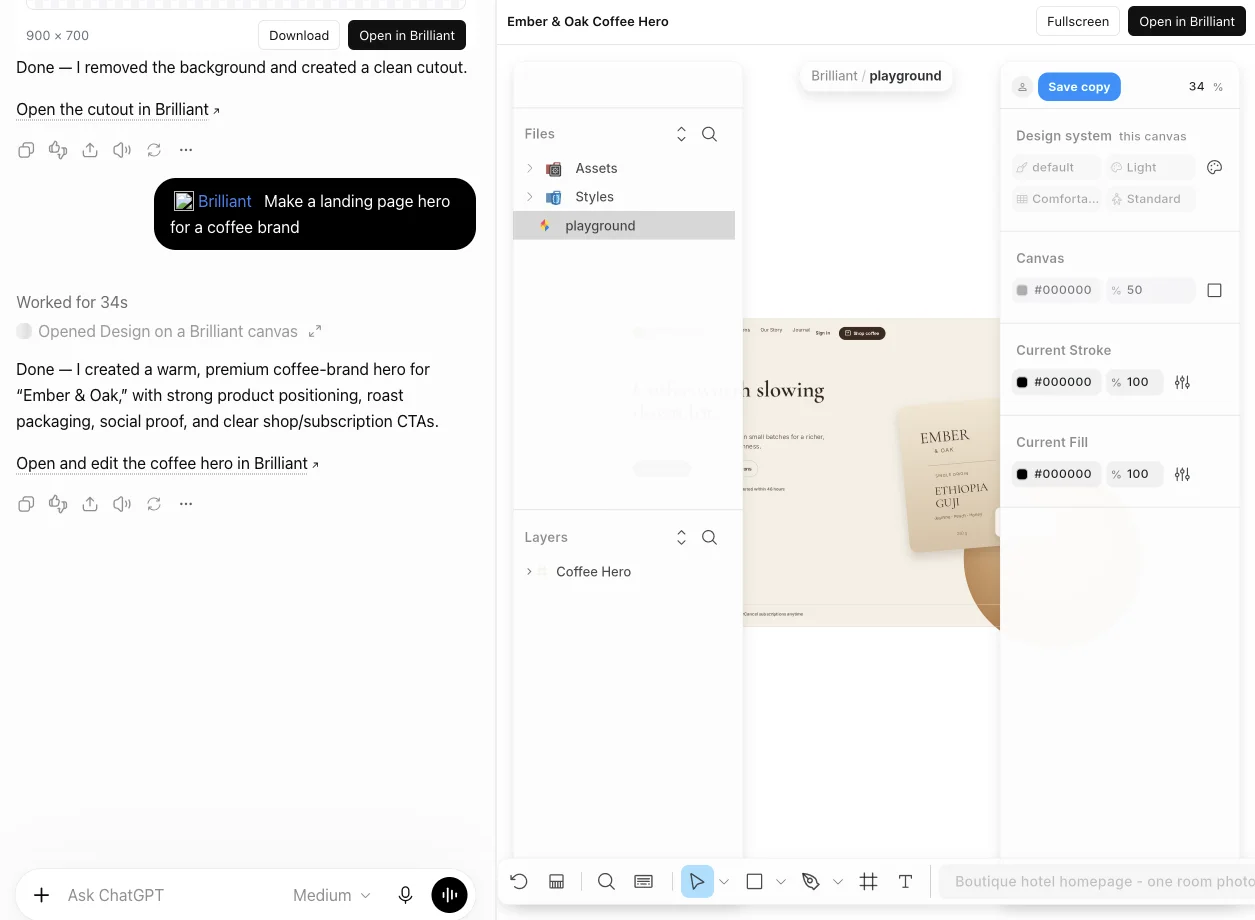Start dictation with the microphone icon

point(405,895)
